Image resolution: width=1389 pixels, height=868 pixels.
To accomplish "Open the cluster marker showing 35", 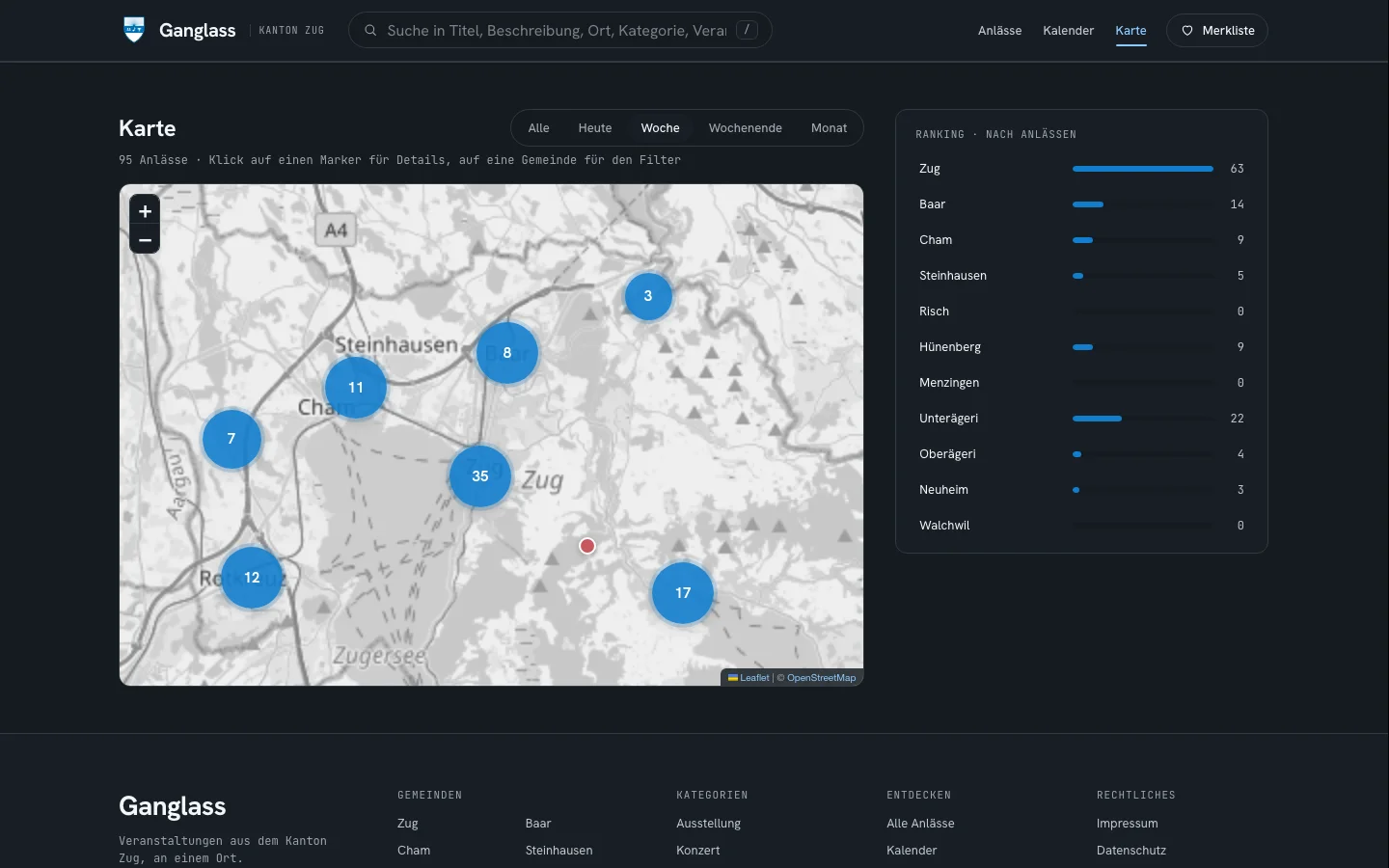I will coord(480,476).
